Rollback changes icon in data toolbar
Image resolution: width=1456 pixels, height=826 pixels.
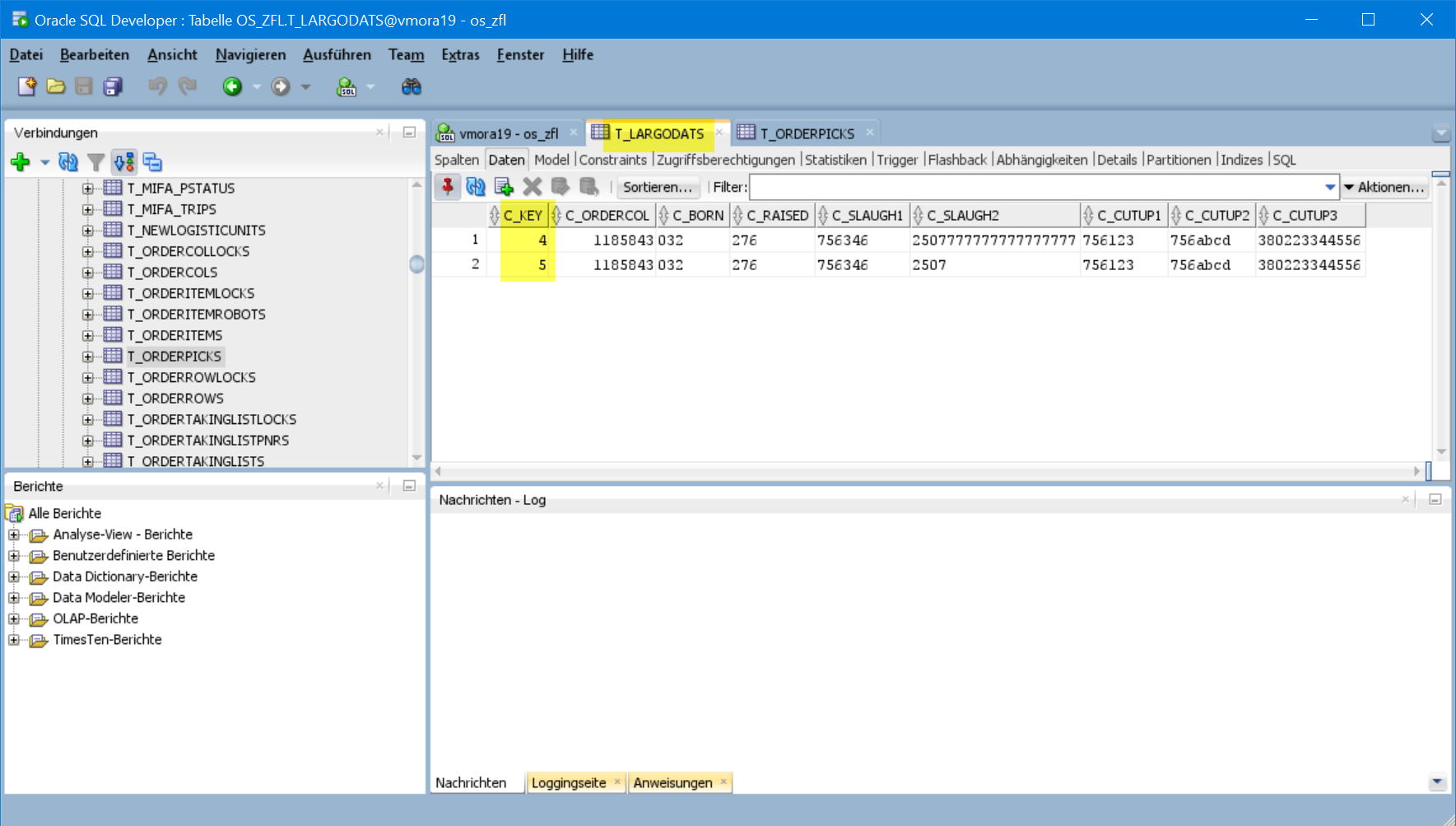tap(588, 187)
